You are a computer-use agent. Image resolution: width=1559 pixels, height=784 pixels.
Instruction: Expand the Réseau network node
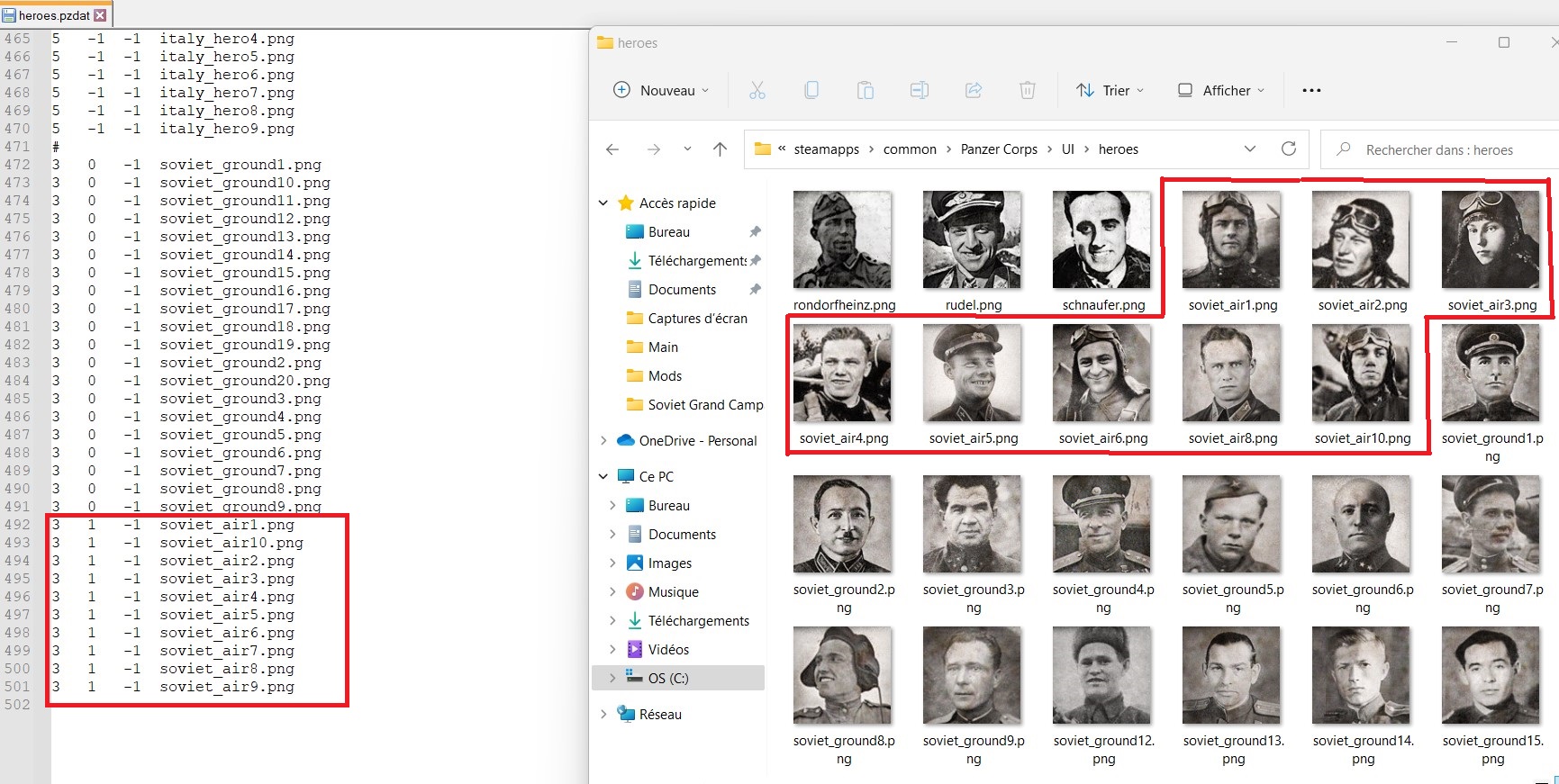[603, 715]
